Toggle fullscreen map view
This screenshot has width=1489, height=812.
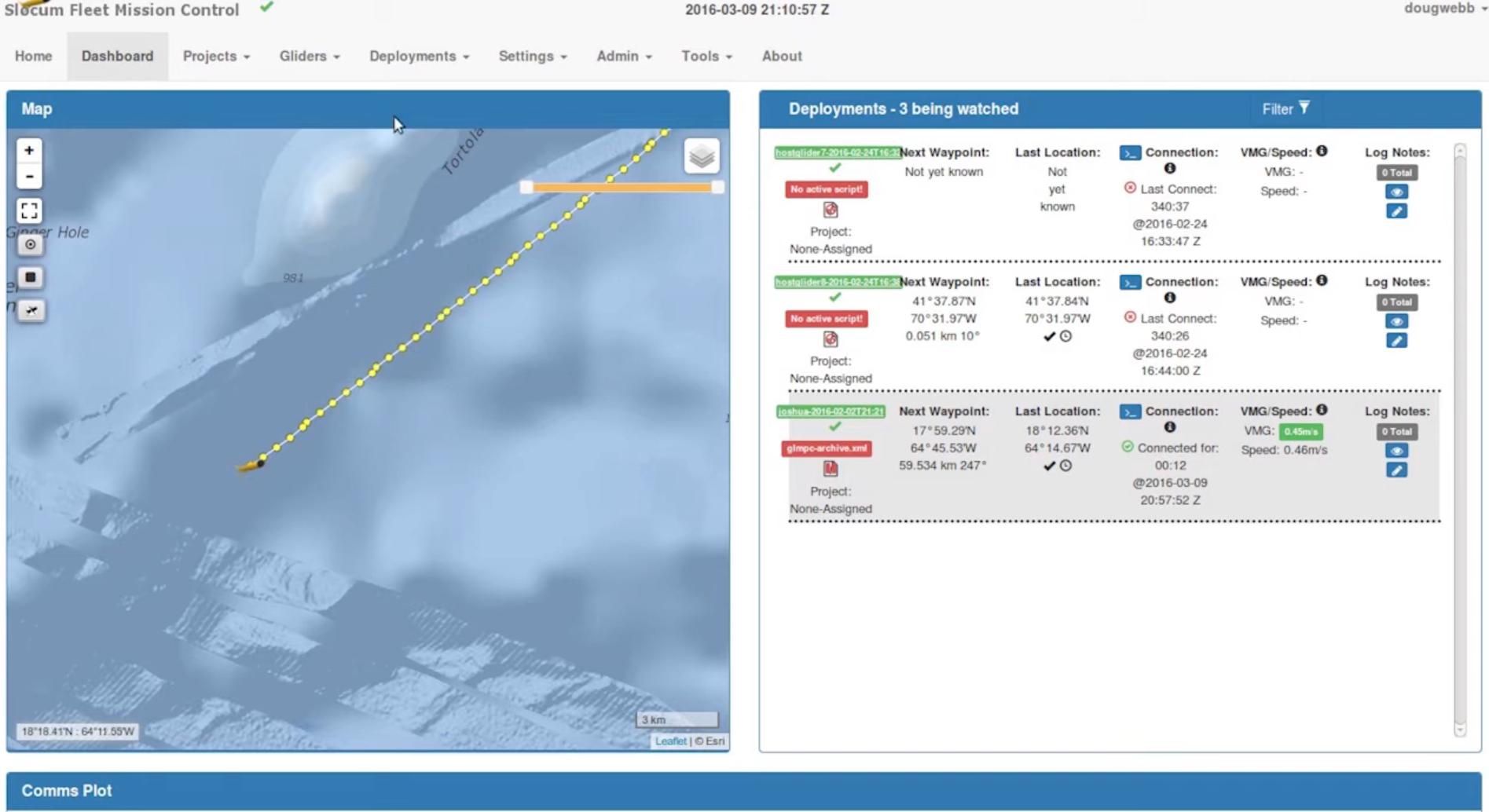pos(29,210)
